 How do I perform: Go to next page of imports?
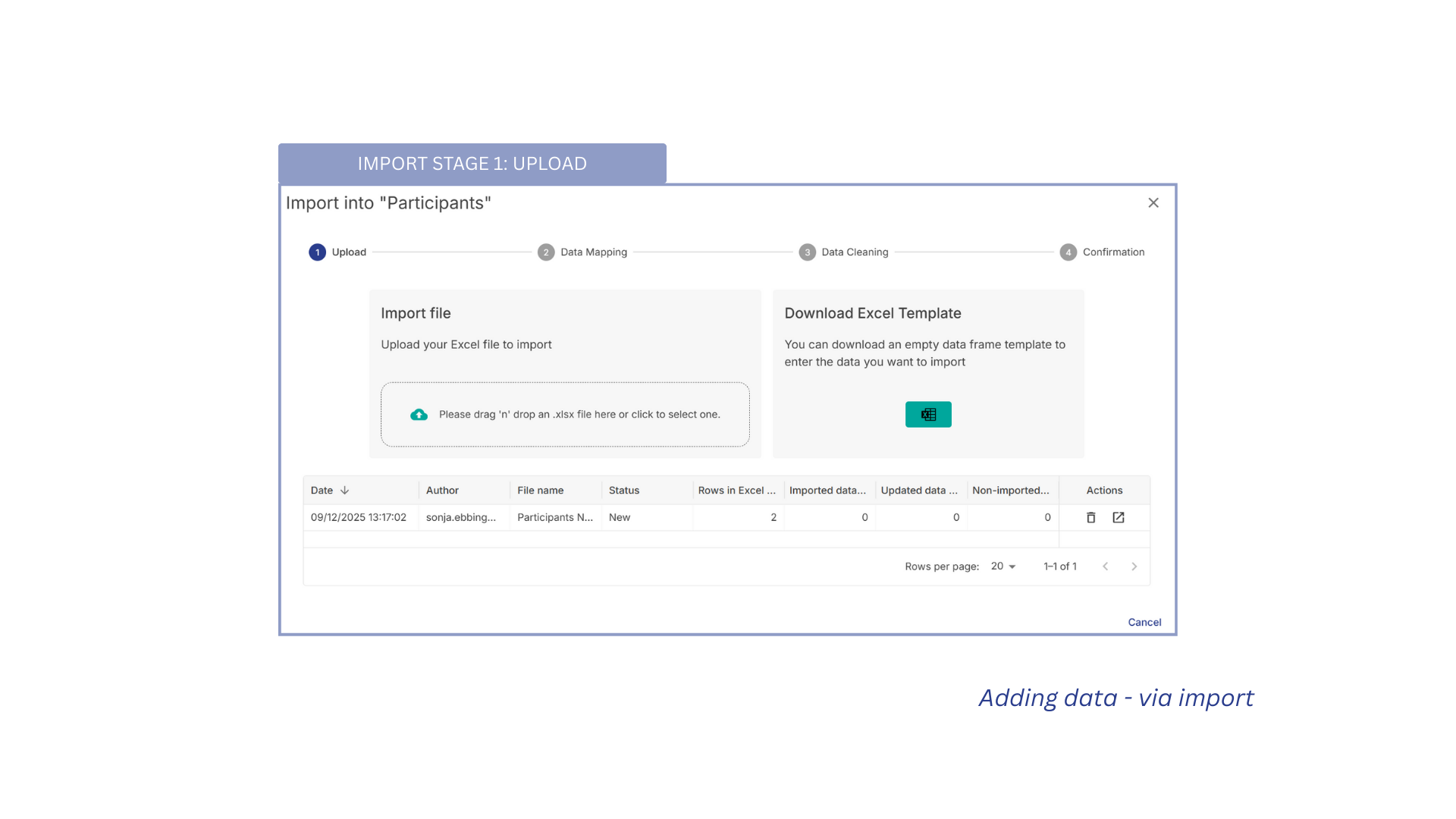1134,566
